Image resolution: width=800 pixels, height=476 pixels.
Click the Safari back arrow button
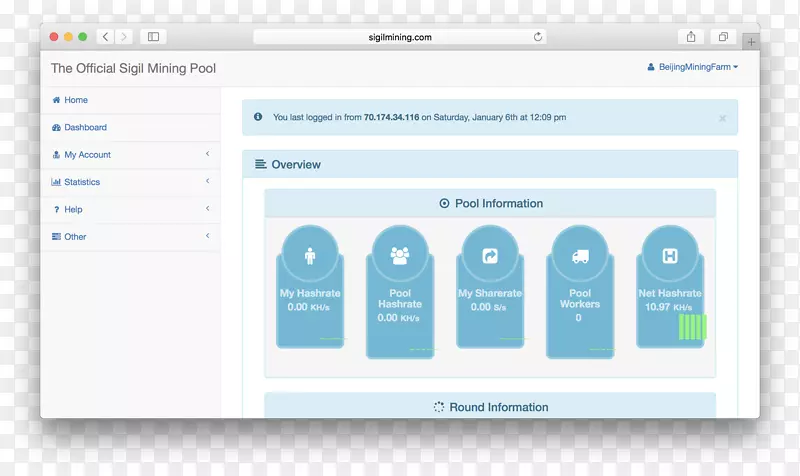[x=105, y=37]
